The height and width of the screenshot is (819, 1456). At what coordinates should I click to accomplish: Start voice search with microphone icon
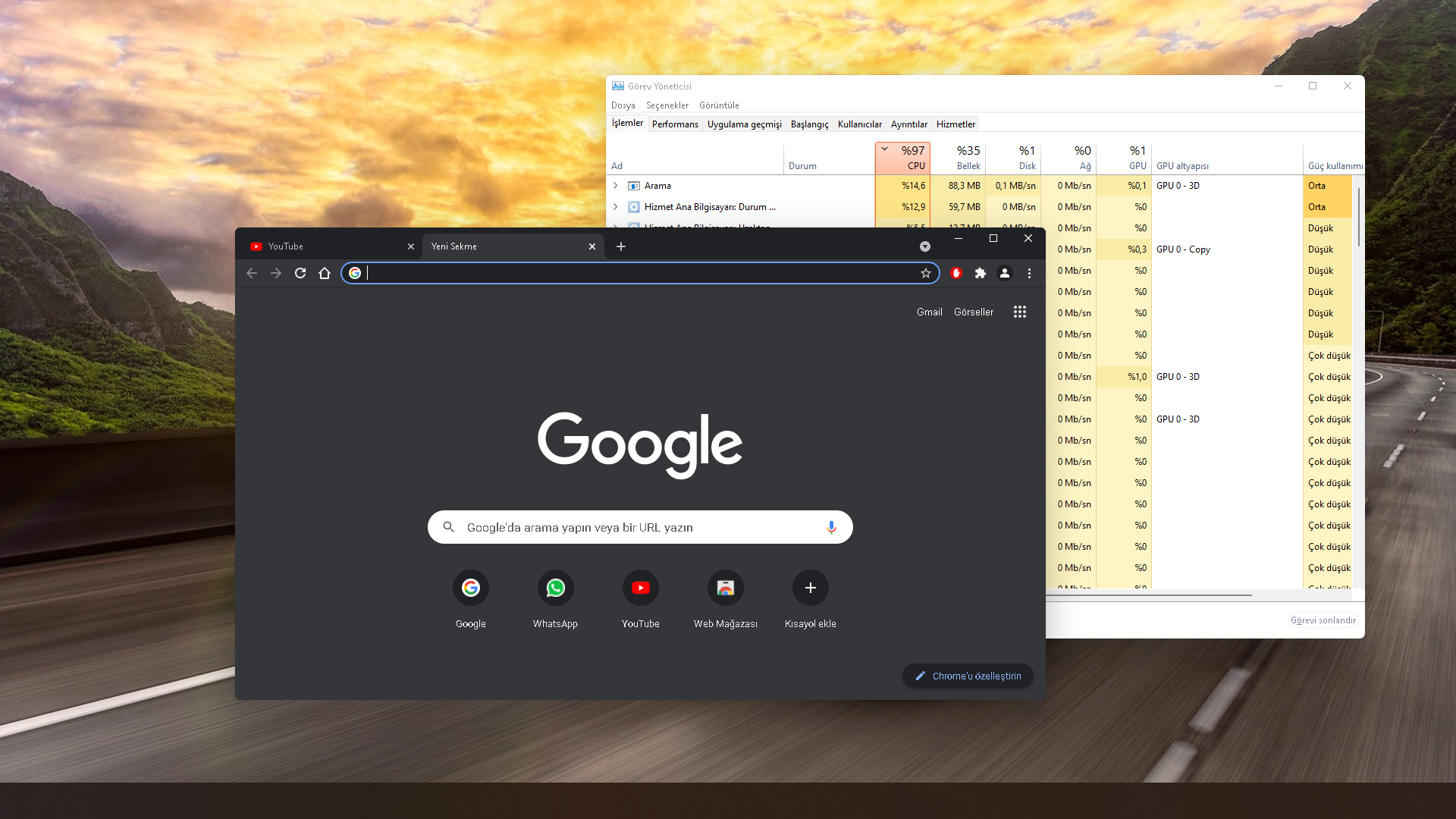(x=831, y=527)
